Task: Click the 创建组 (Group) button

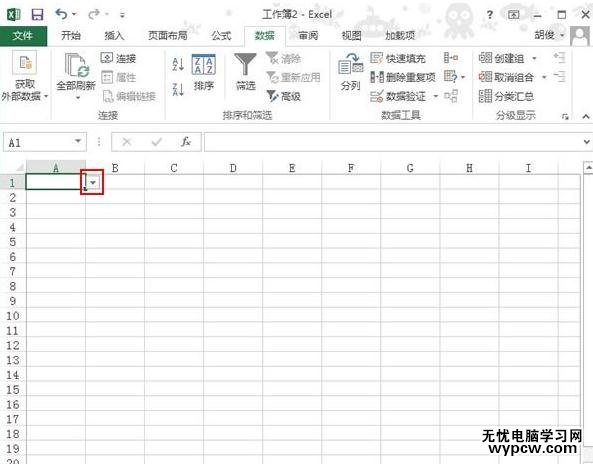Action: pyautogui.click(x=501, y=58)
